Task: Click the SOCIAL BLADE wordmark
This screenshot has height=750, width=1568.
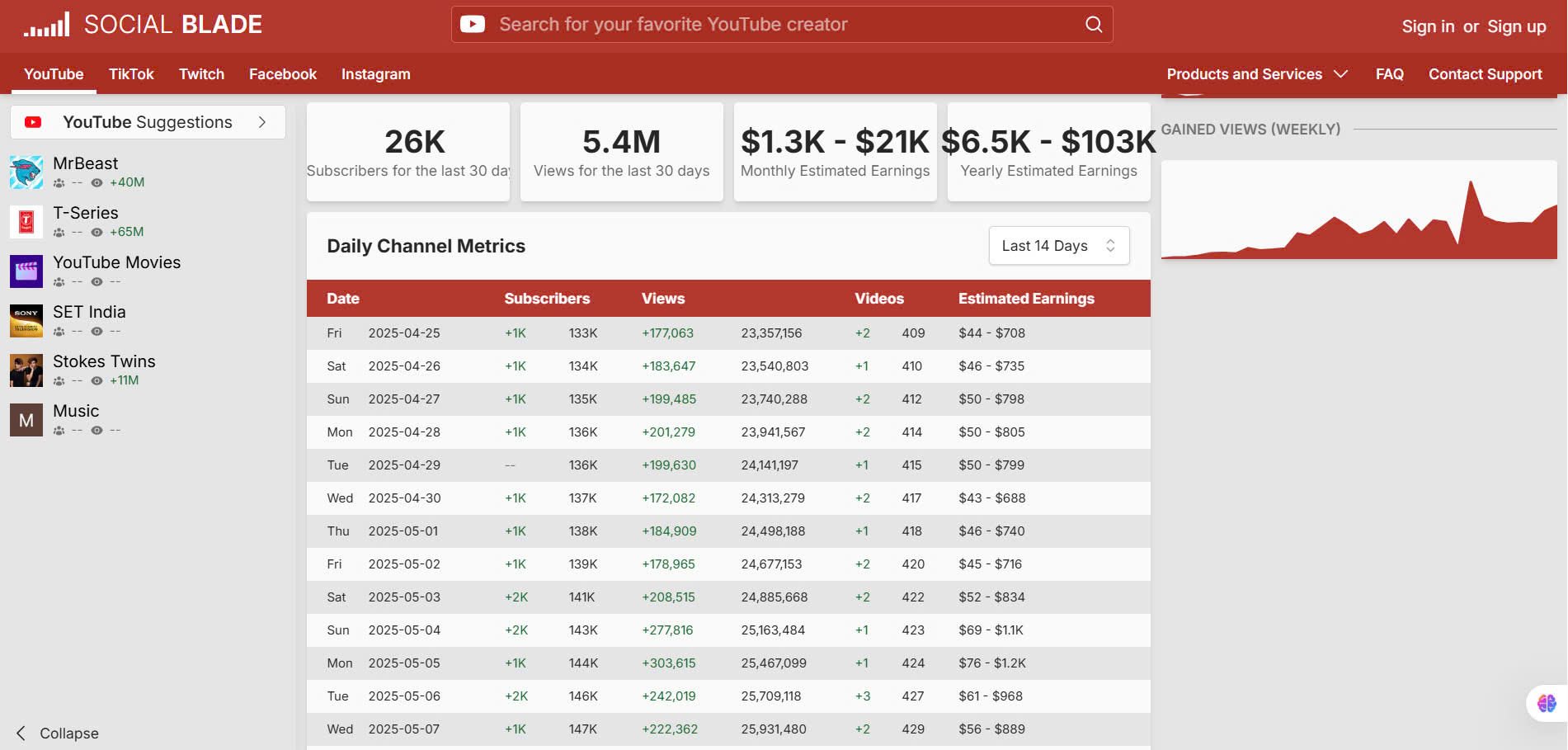Action: coord(173,25)
